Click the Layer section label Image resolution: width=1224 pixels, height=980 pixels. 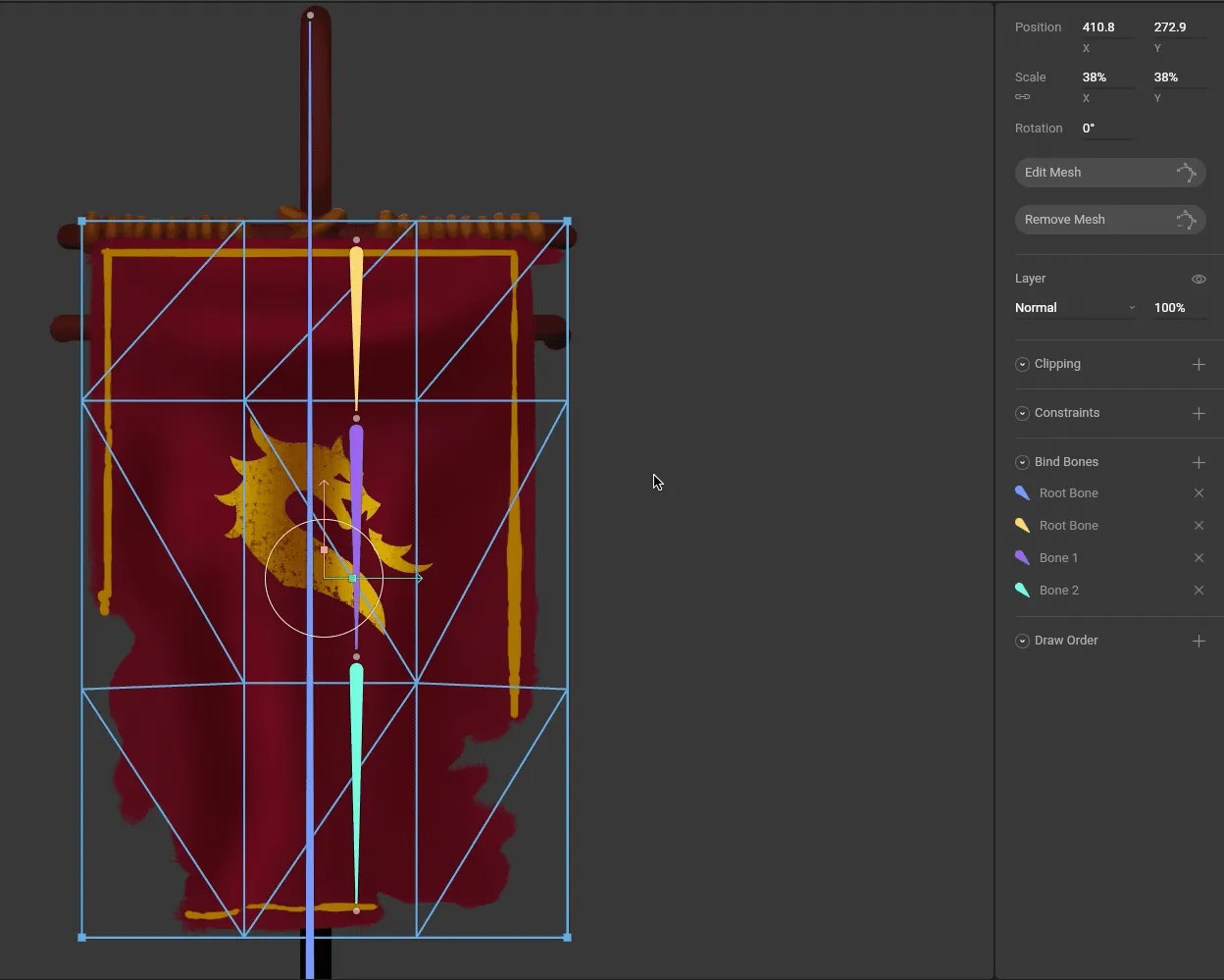click(1030, 279)
